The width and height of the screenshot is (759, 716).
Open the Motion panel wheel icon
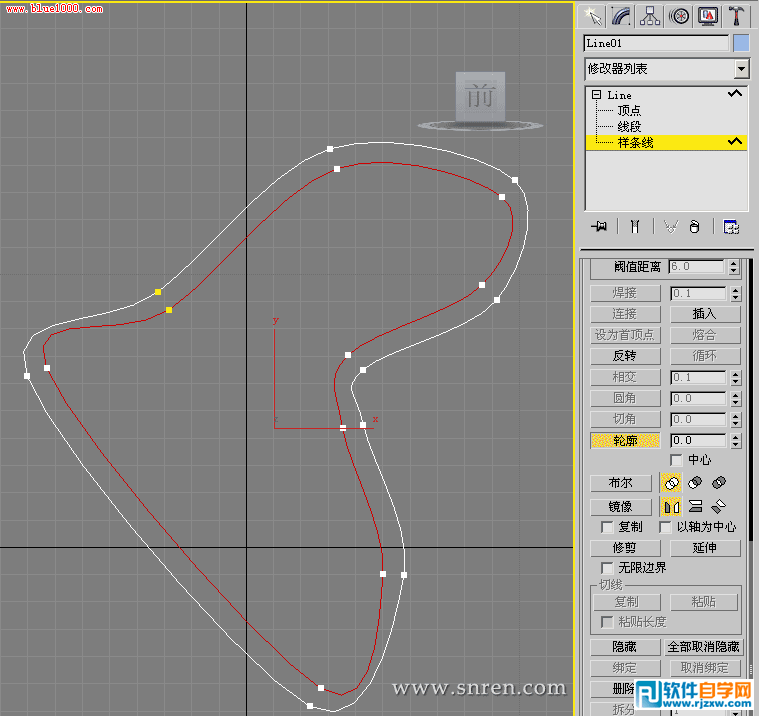point(680,15)
